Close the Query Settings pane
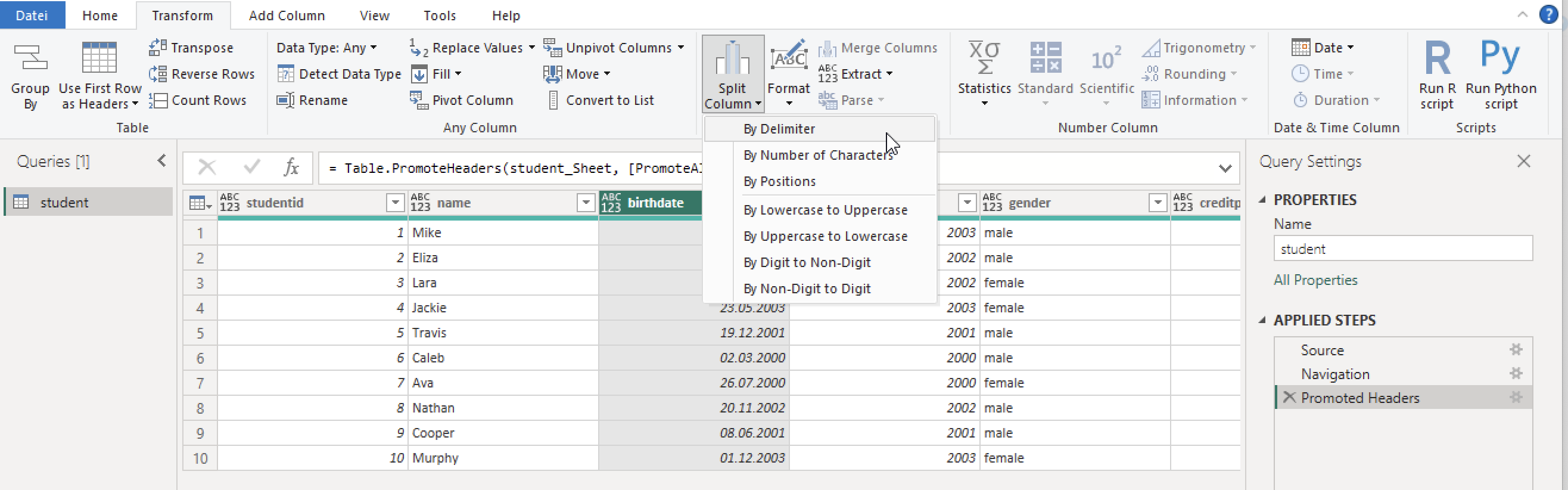1568x490 pixels. [1523, 161]
